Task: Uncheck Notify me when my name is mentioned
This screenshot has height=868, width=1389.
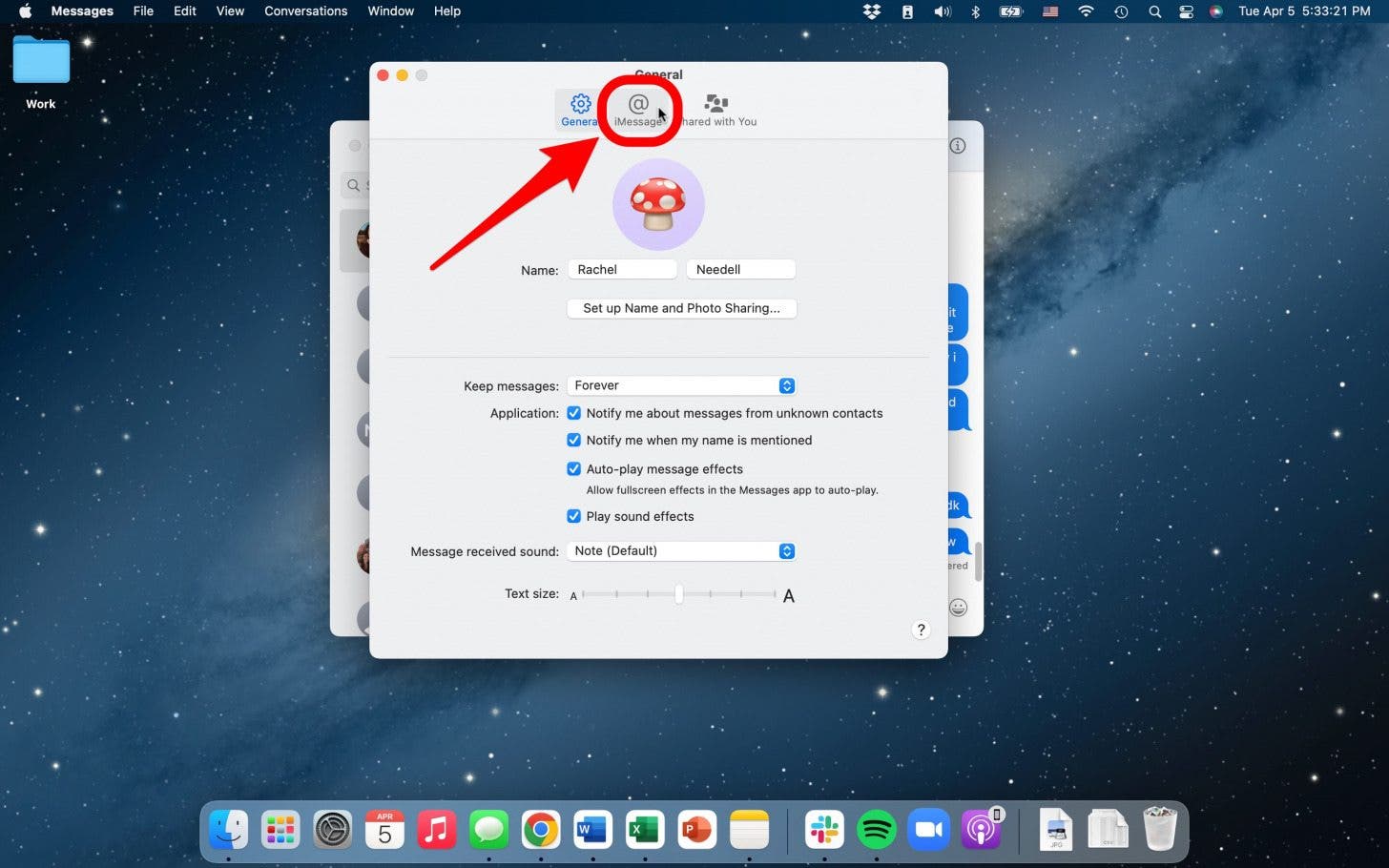Action: (573, 440)
